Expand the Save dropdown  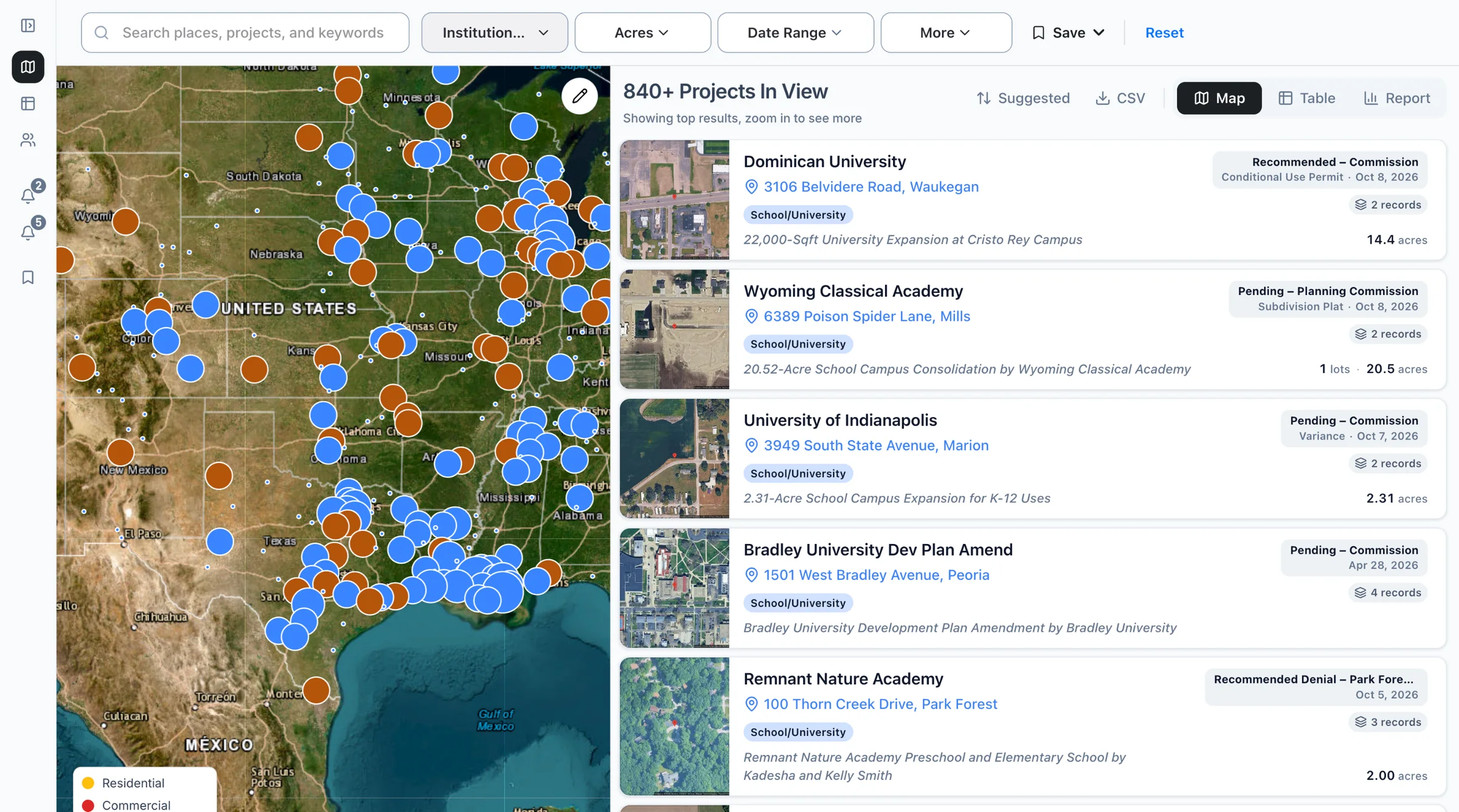(1068, 33)
